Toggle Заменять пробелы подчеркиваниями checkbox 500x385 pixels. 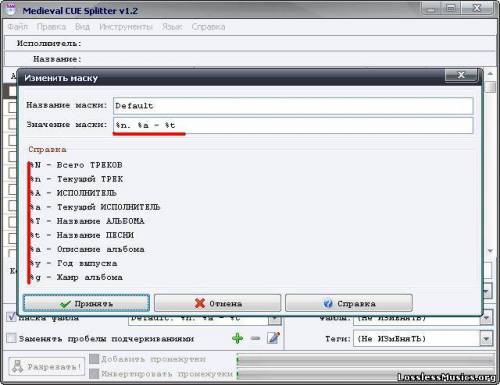coord(11,338)
